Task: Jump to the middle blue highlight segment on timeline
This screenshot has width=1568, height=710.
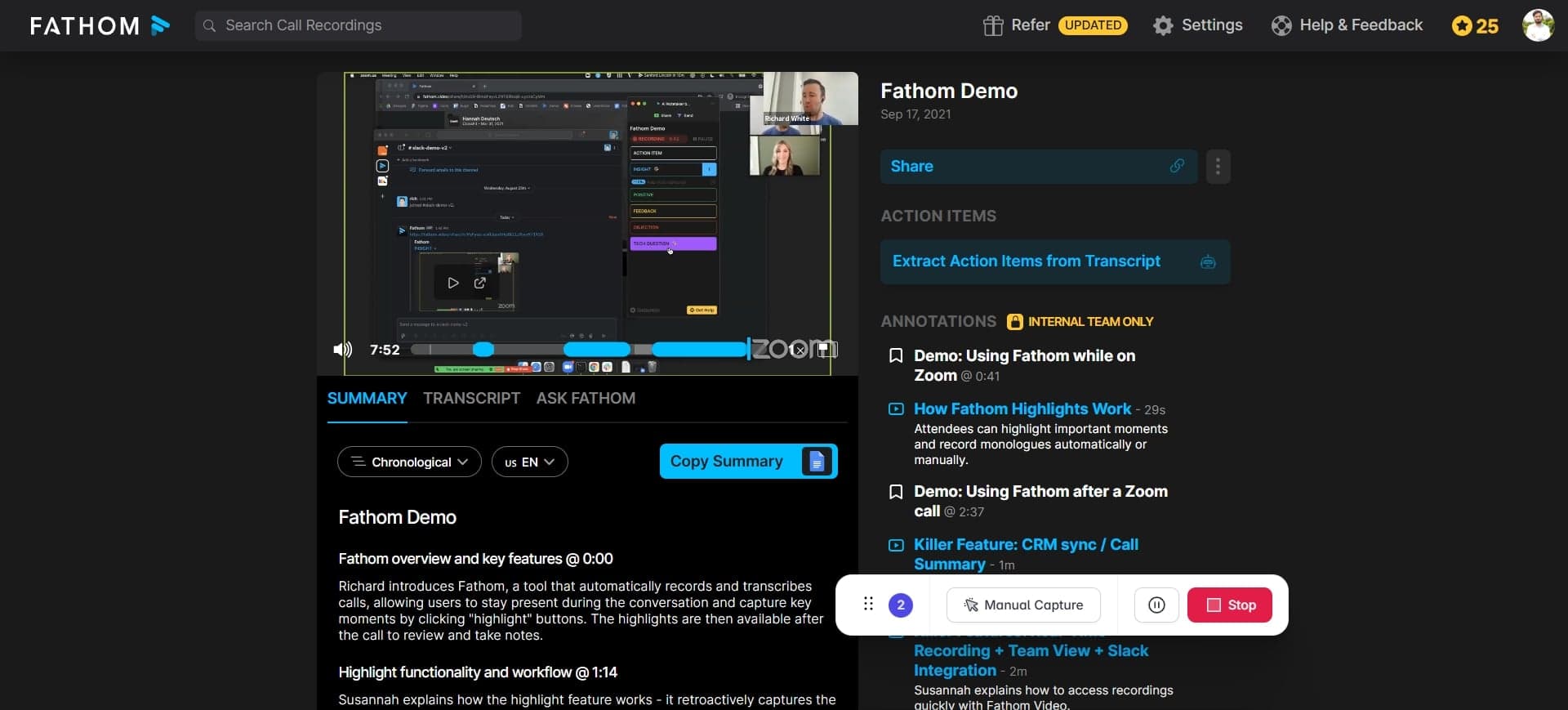Action: point(597,350)
